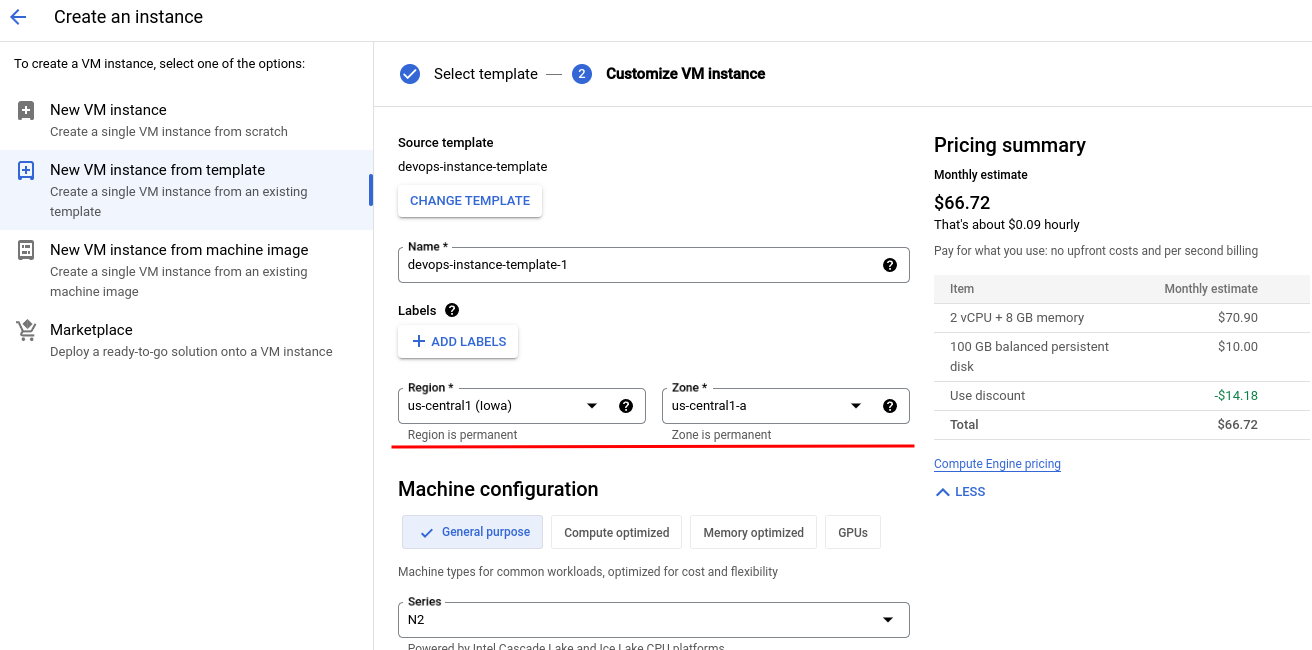Click the Zone is permanent hint

click(722, 435)
